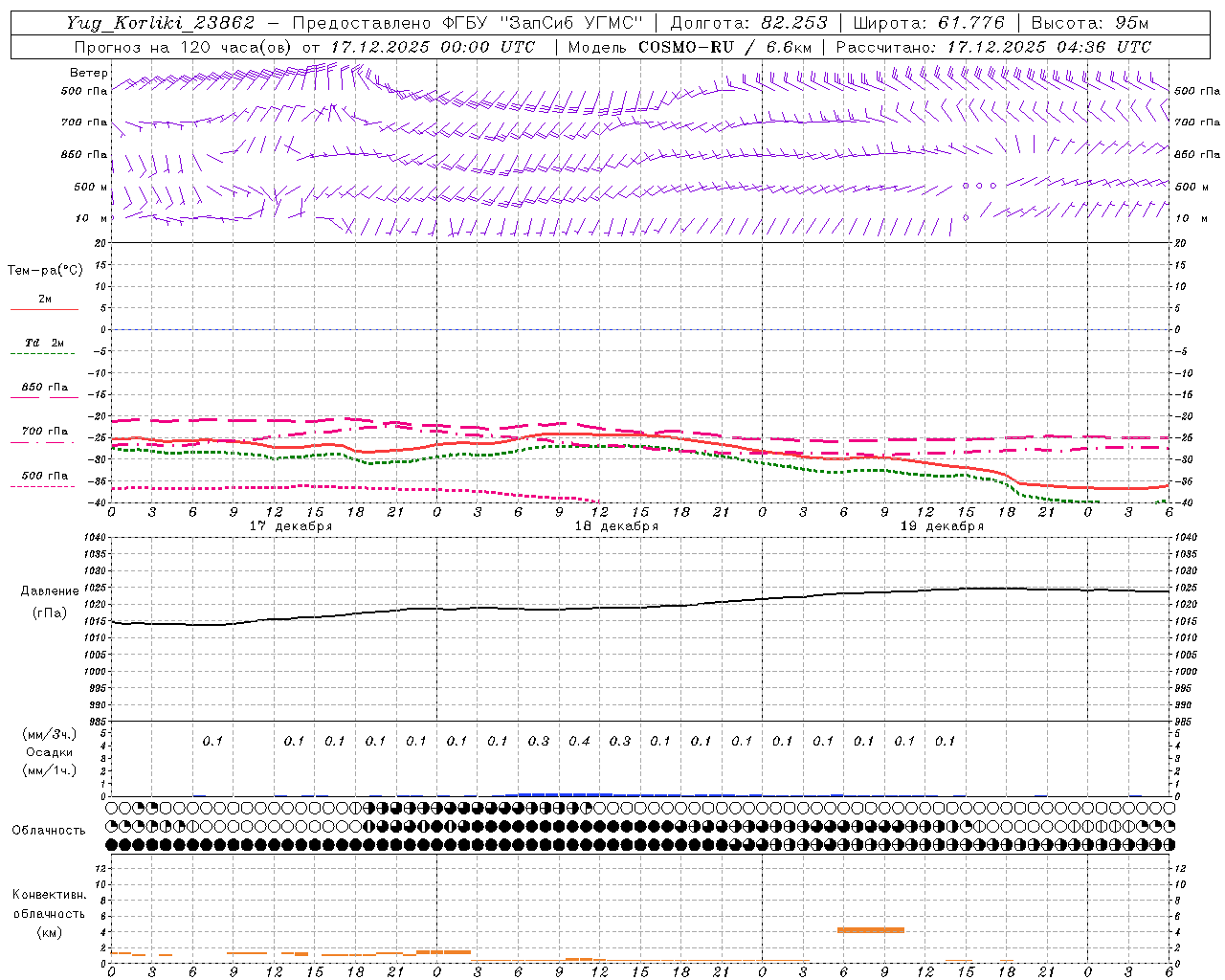Click the magenta dotted 500 гПа temperature curve
The width and height of the screenshot is (1225, 980).
click(x=354, y=488)
